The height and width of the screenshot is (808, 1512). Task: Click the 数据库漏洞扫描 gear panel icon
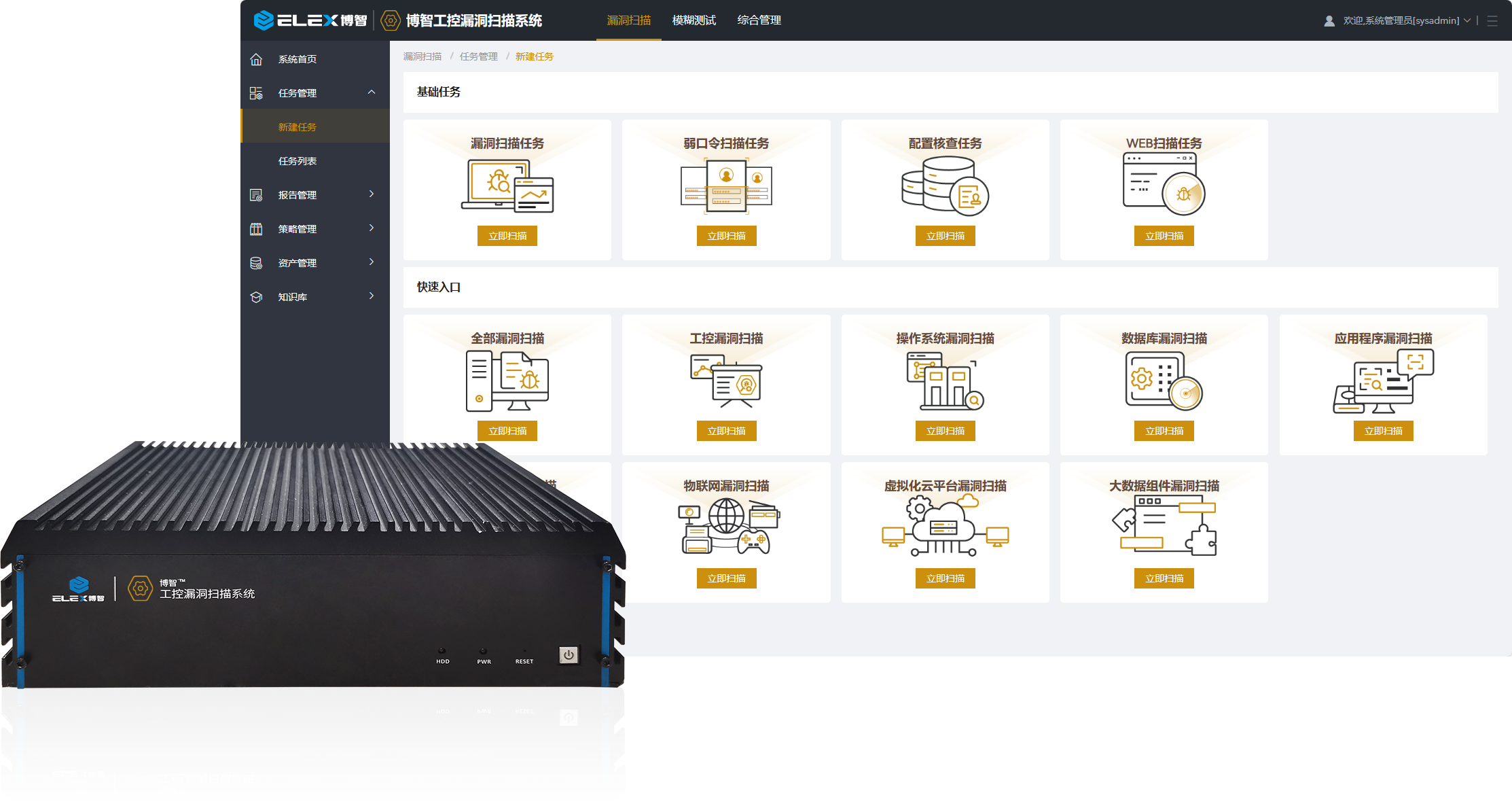pos(1164,381)
